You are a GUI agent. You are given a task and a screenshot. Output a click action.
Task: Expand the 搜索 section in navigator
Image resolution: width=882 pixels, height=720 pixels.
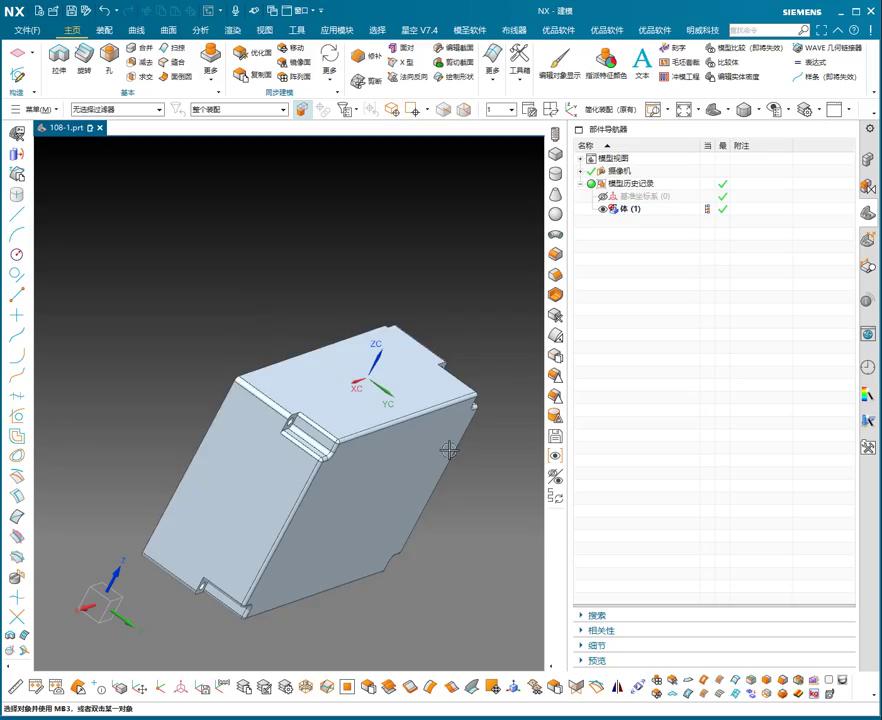[x=596, y=616]
